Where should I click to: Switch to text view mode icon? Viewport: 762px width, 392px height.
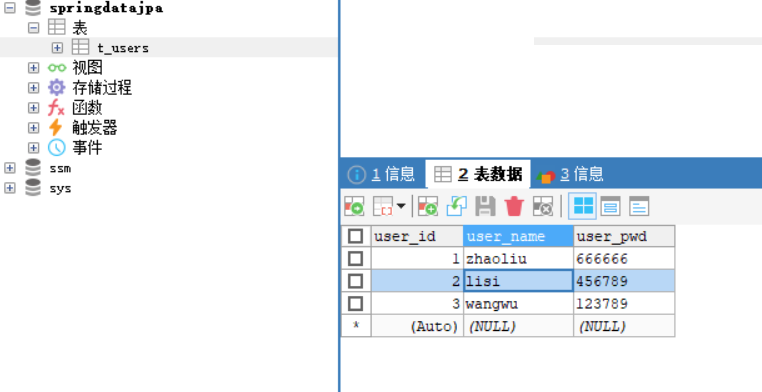point(639,206)
